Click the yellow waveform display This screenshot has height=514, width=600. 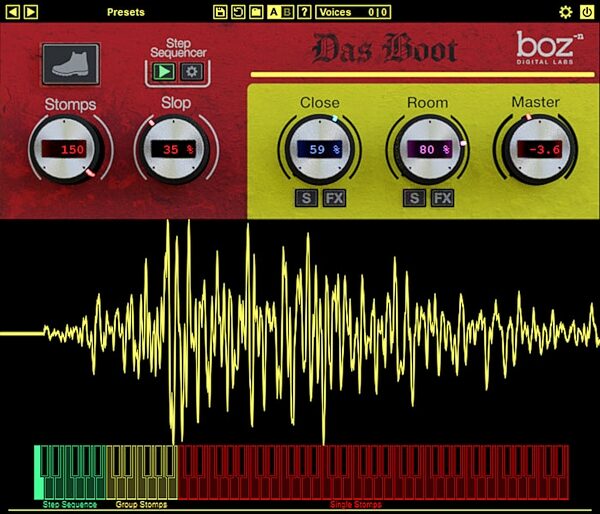pos(300,331)
